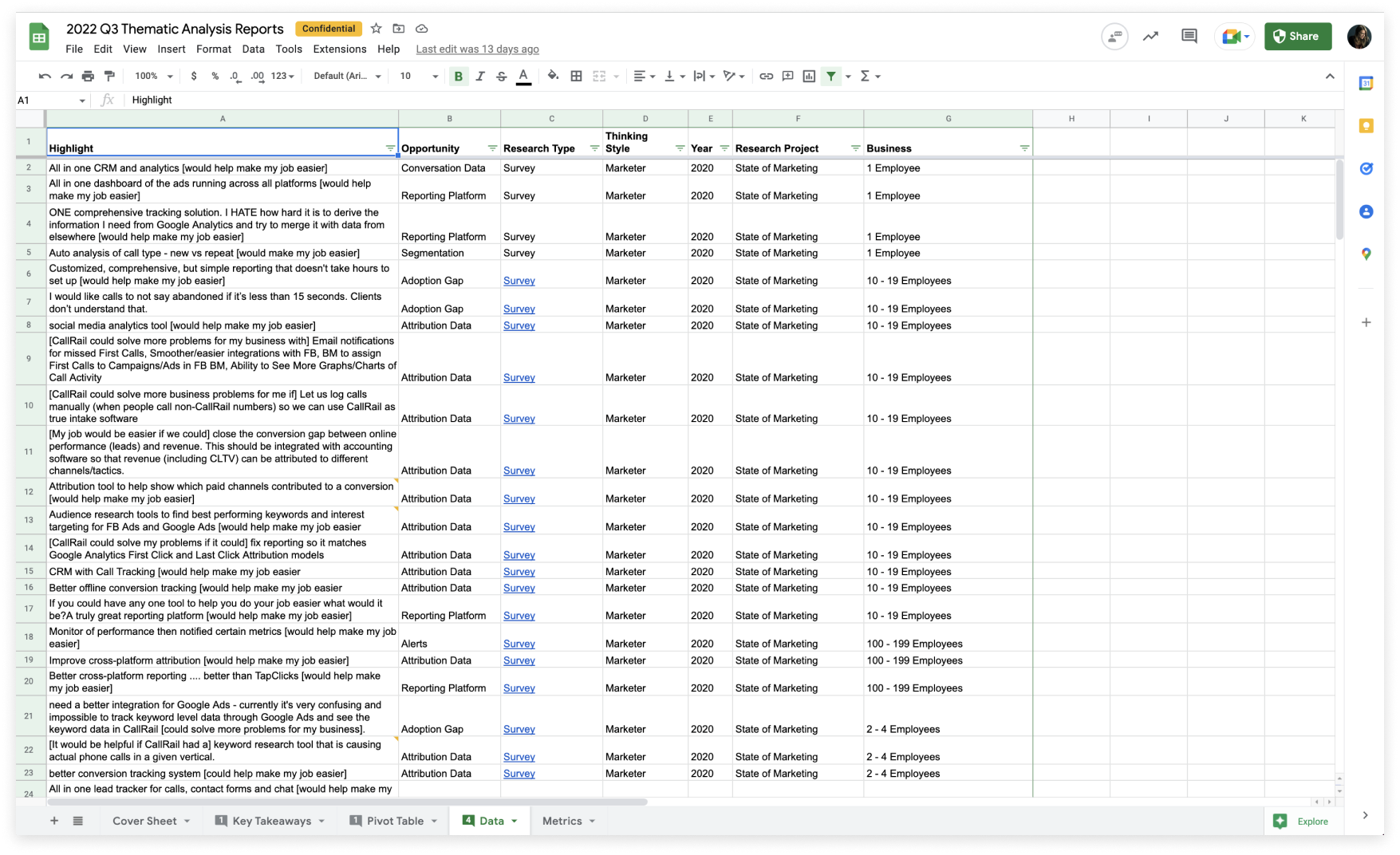This screenshot has width=1400, height=855.
Task: Click the activity trend arrow icon
Action: (x=1150, y=36)
